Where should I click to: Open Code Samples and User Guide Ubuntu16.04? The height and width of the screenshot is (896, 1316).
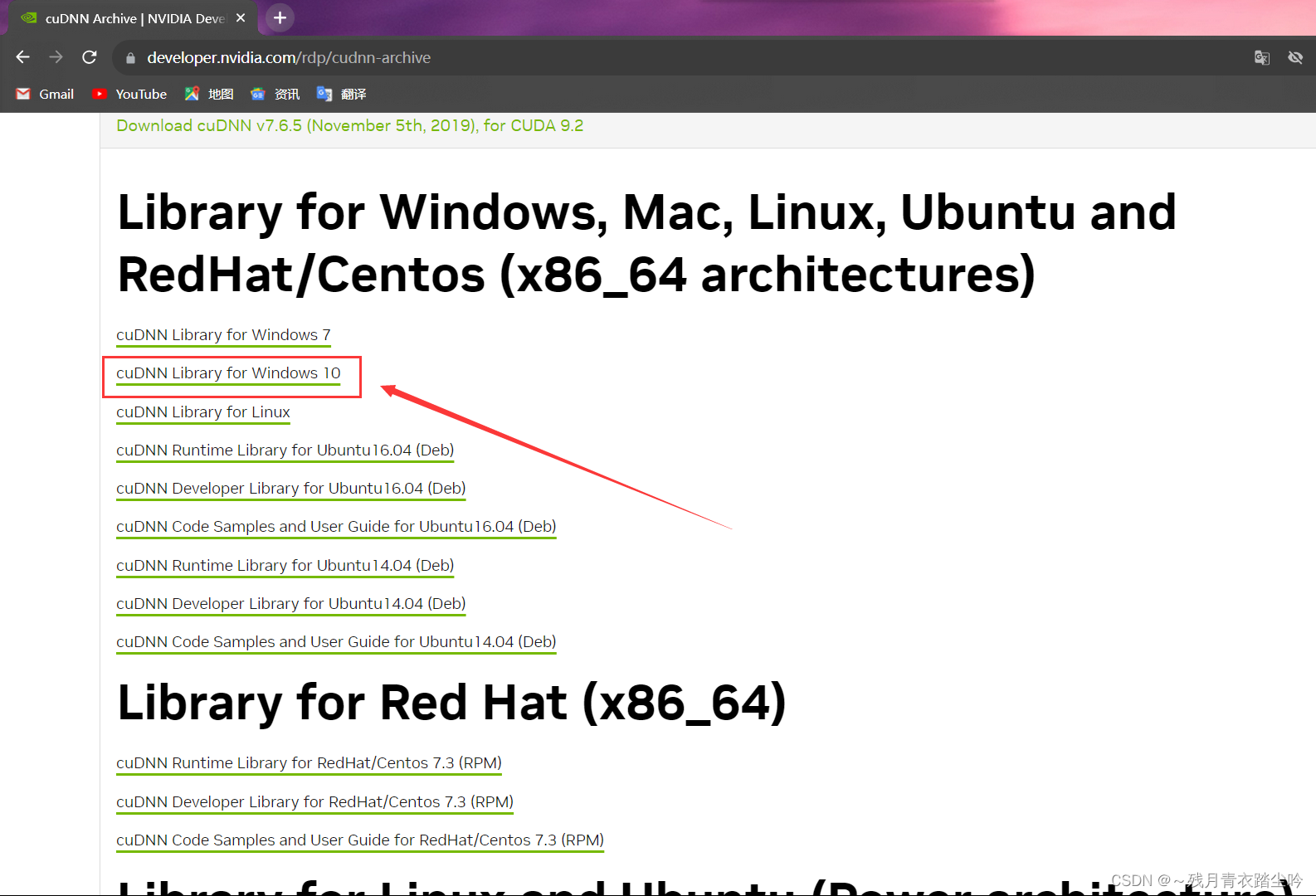coord(336,527)
